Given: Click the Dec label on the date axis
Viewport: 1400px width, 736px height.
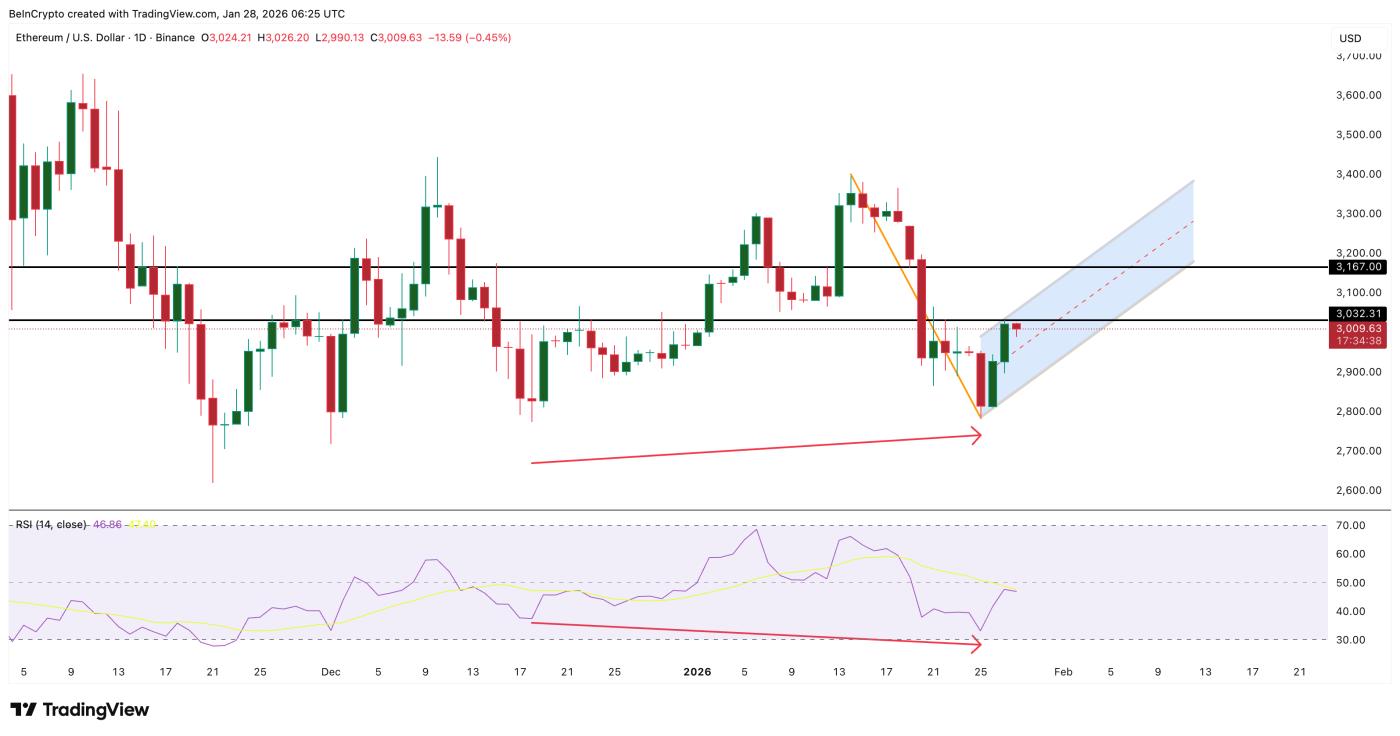Looking at the screenshot, I should point(331,672).
